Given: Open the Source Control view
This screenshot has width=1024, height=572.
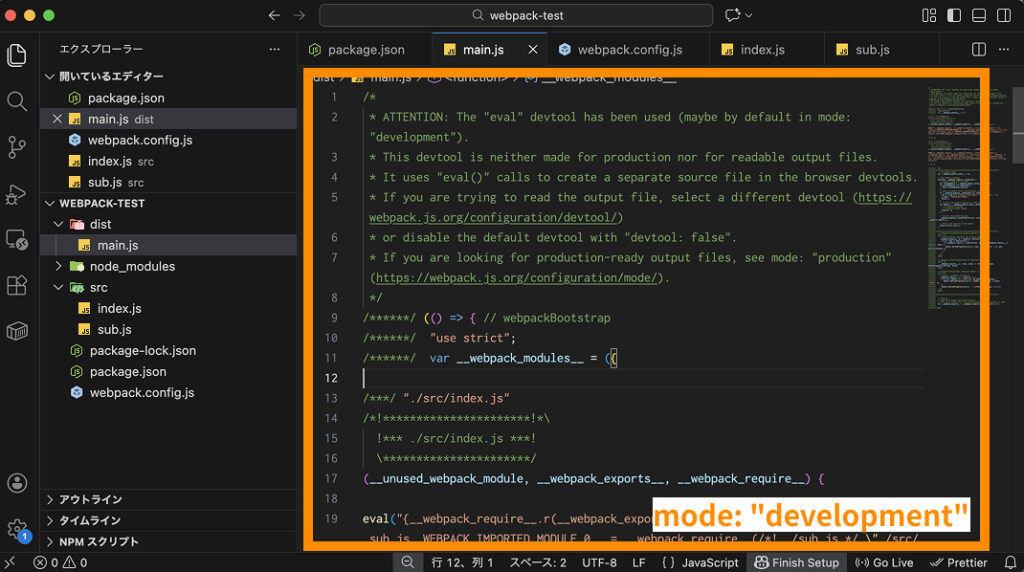Looking at the screenshot, I should pos(17,147).
